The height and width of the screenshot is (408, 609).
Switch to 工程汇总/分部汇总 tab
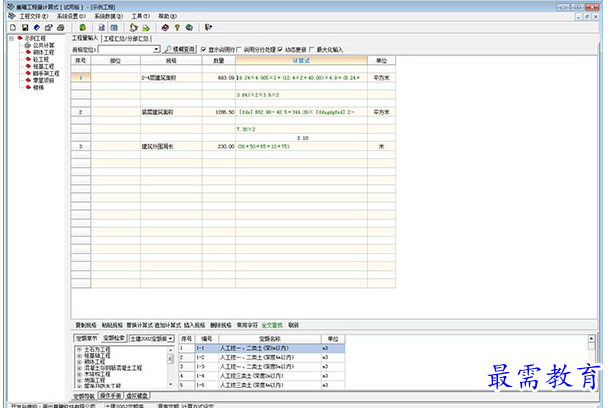coord(126,39)
